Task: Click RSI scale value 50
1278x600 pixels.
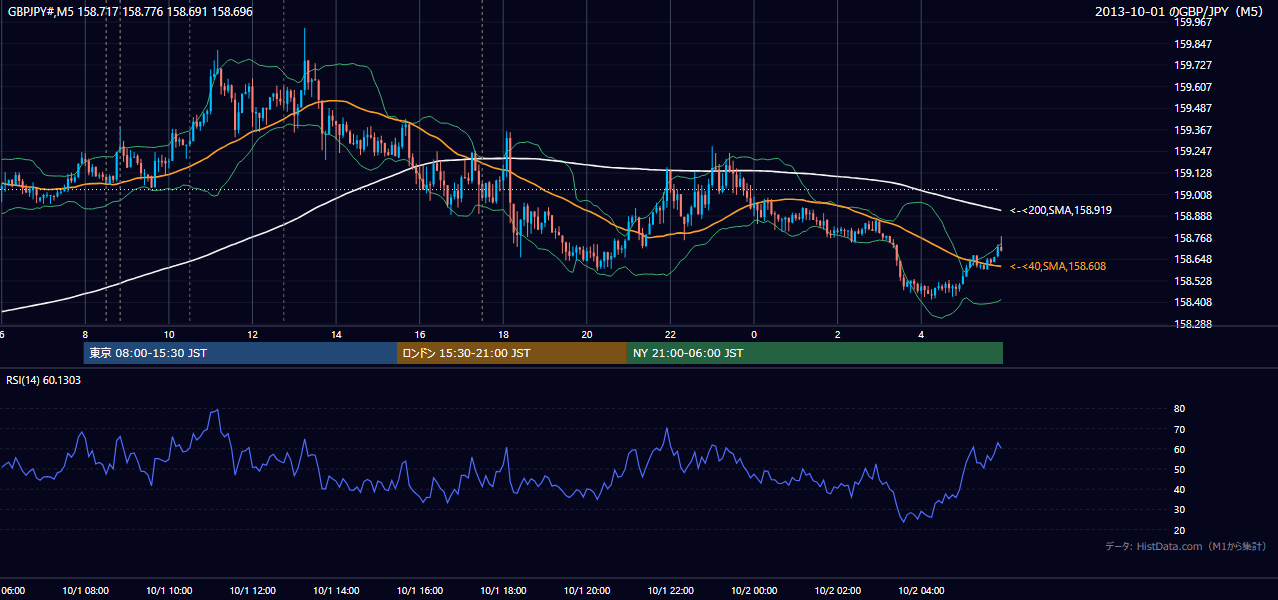Action: pos(1179,469)
